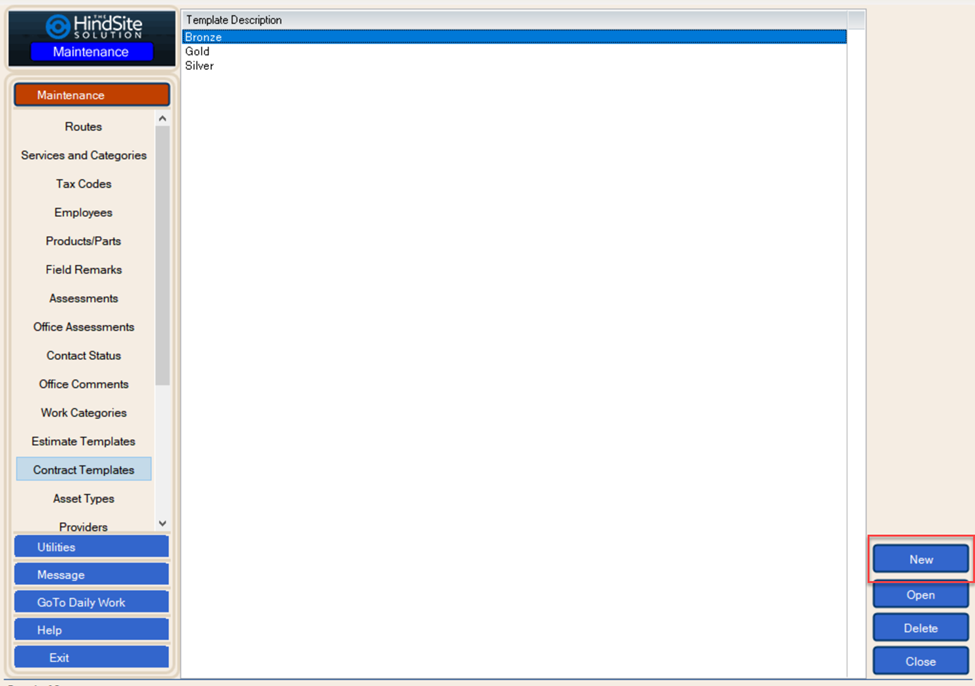Screen dimensions: 975x686
Task: Delete the selected contract template
Action: point(920,628)
